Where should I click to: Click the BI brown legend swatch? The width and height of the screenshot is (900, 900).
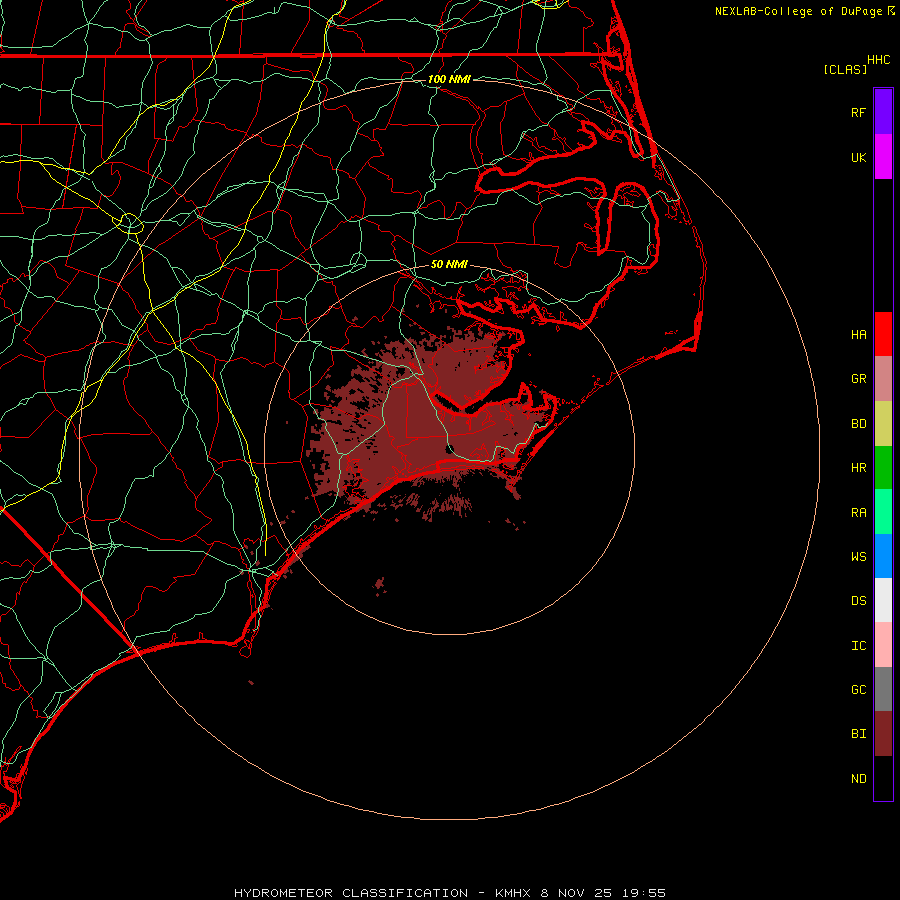(x=883, y=734)
